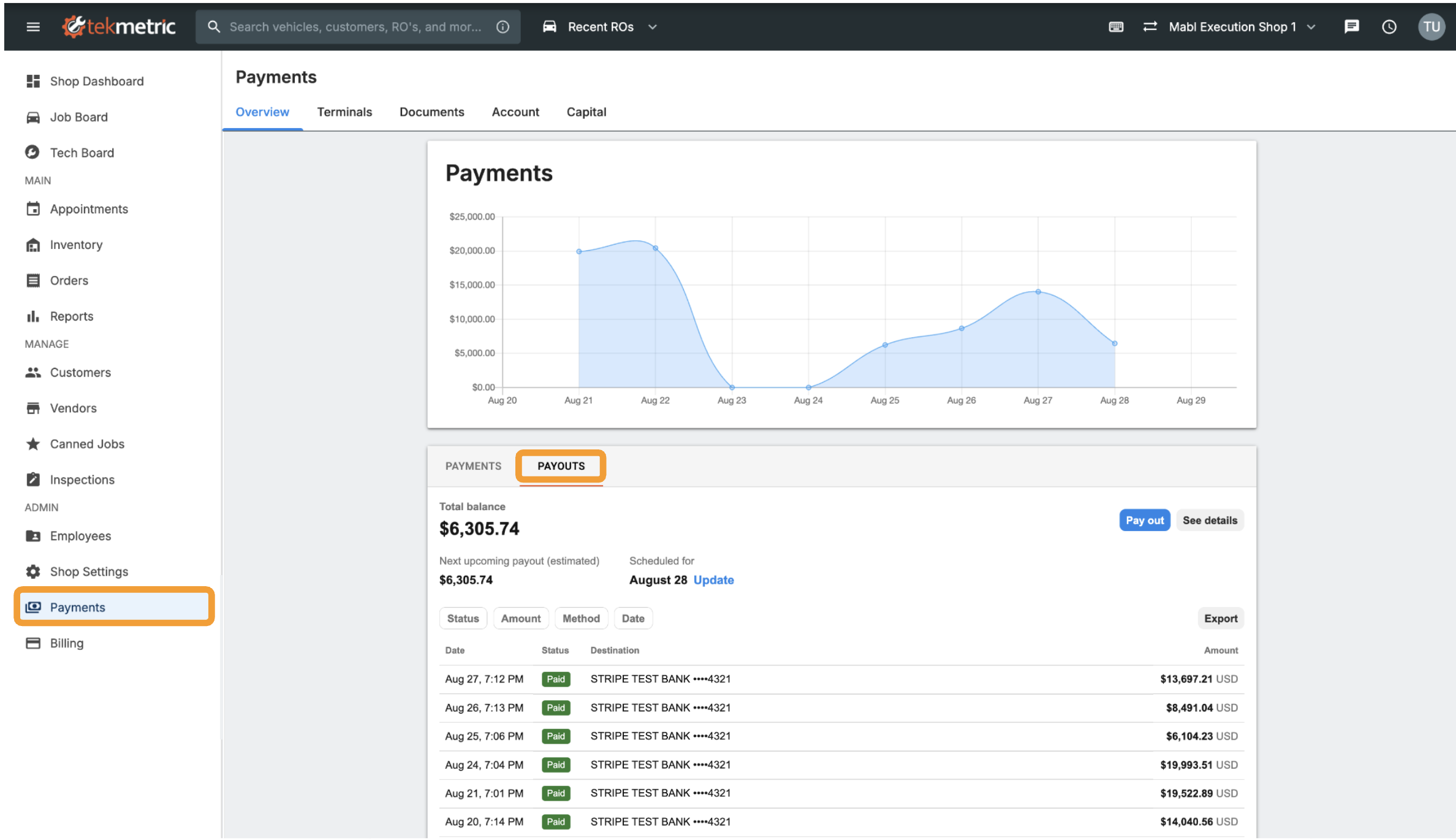
Task: Click the Customers icon in the sidebar
Action: tap(33, 372)
